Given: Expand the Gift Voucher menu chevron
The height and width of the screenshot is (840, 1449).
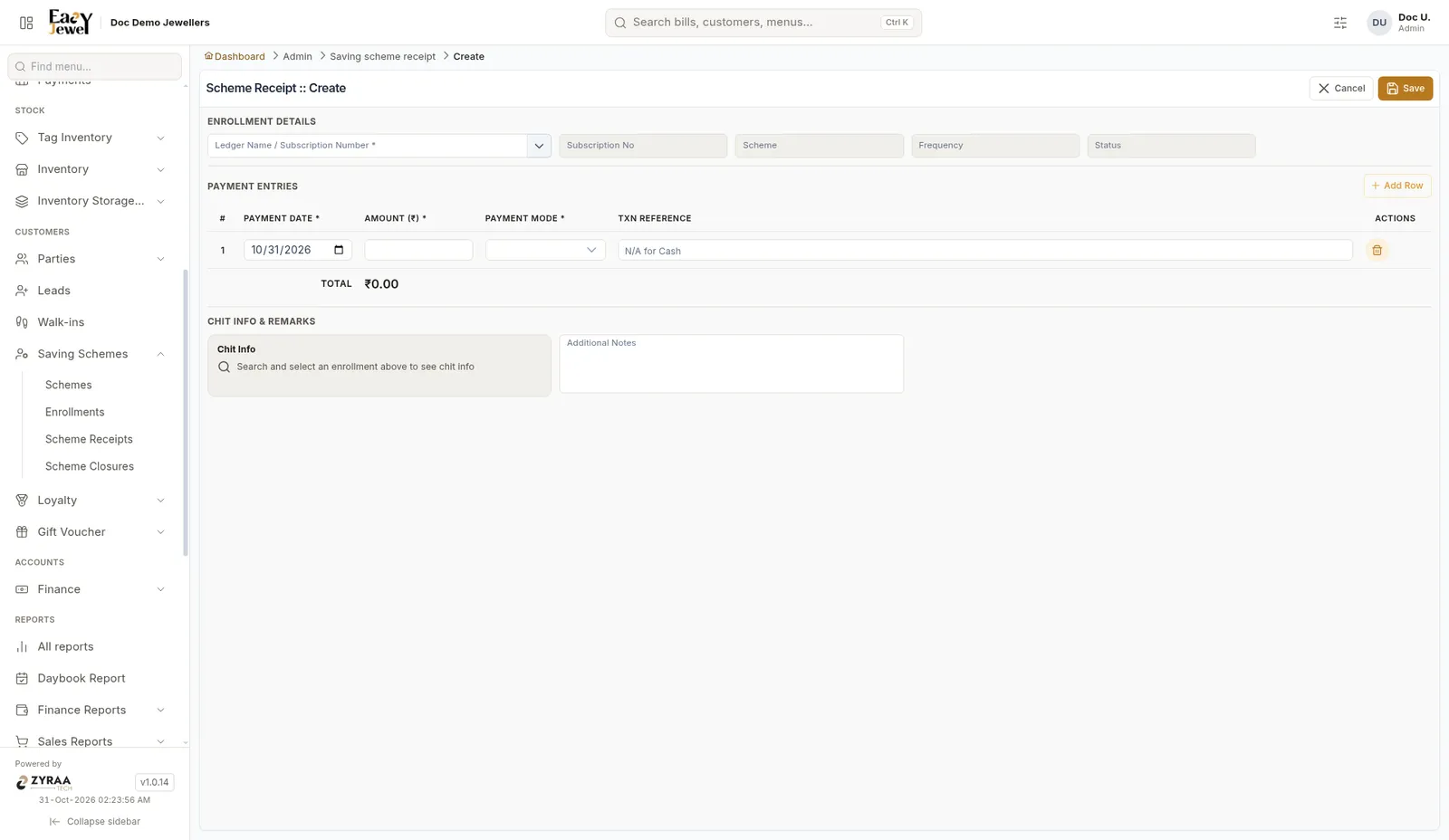Looking at the screenshot, I should tap(161, 532).
